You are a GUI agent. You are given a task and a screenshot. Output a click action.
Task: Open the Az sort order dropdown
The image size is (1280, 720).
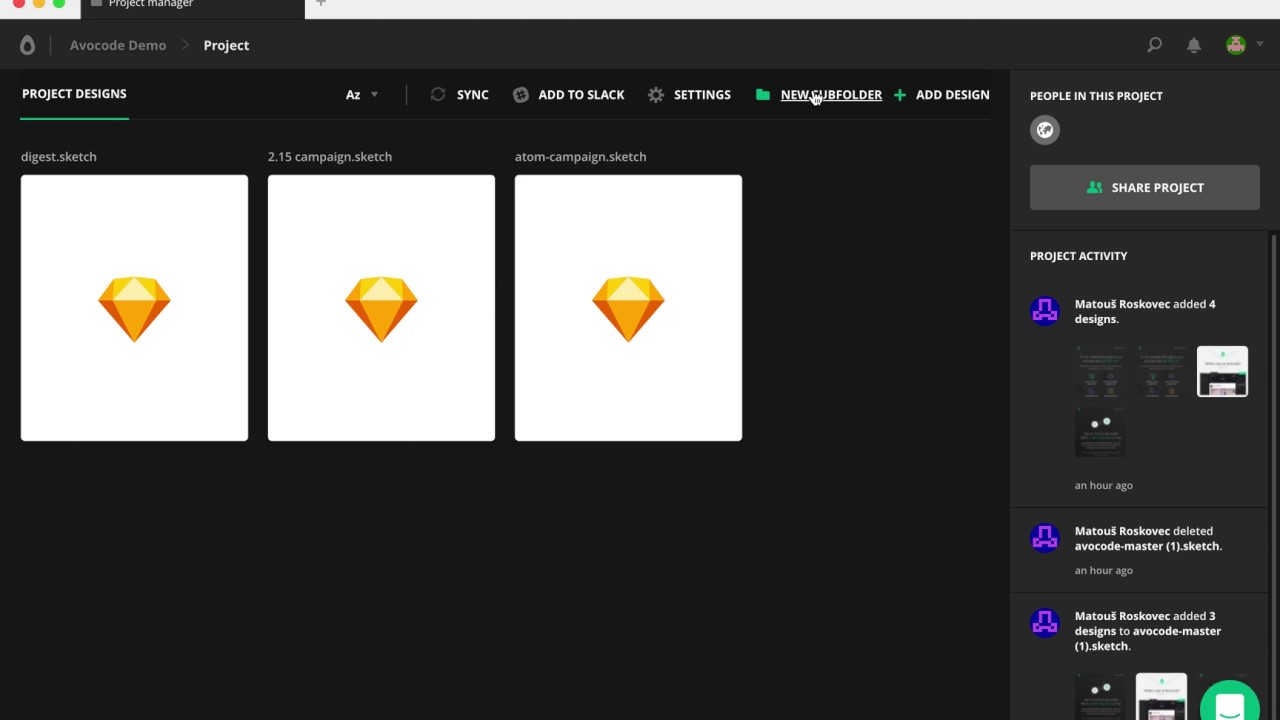click(362, 95)
